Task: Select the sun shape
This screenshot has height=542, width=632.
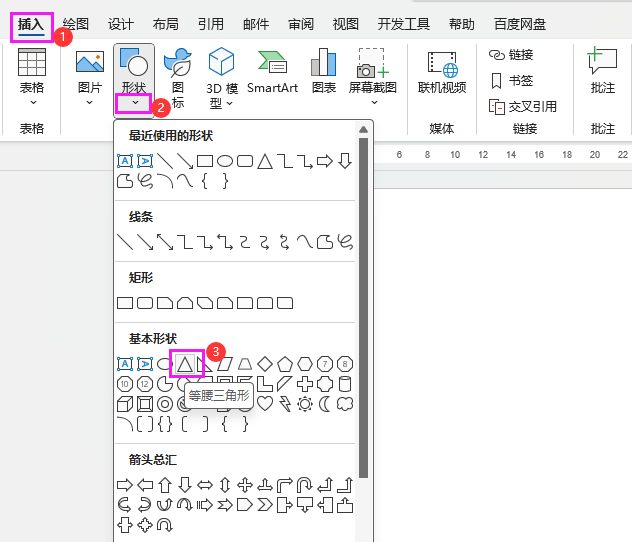Action: (305, 404)
